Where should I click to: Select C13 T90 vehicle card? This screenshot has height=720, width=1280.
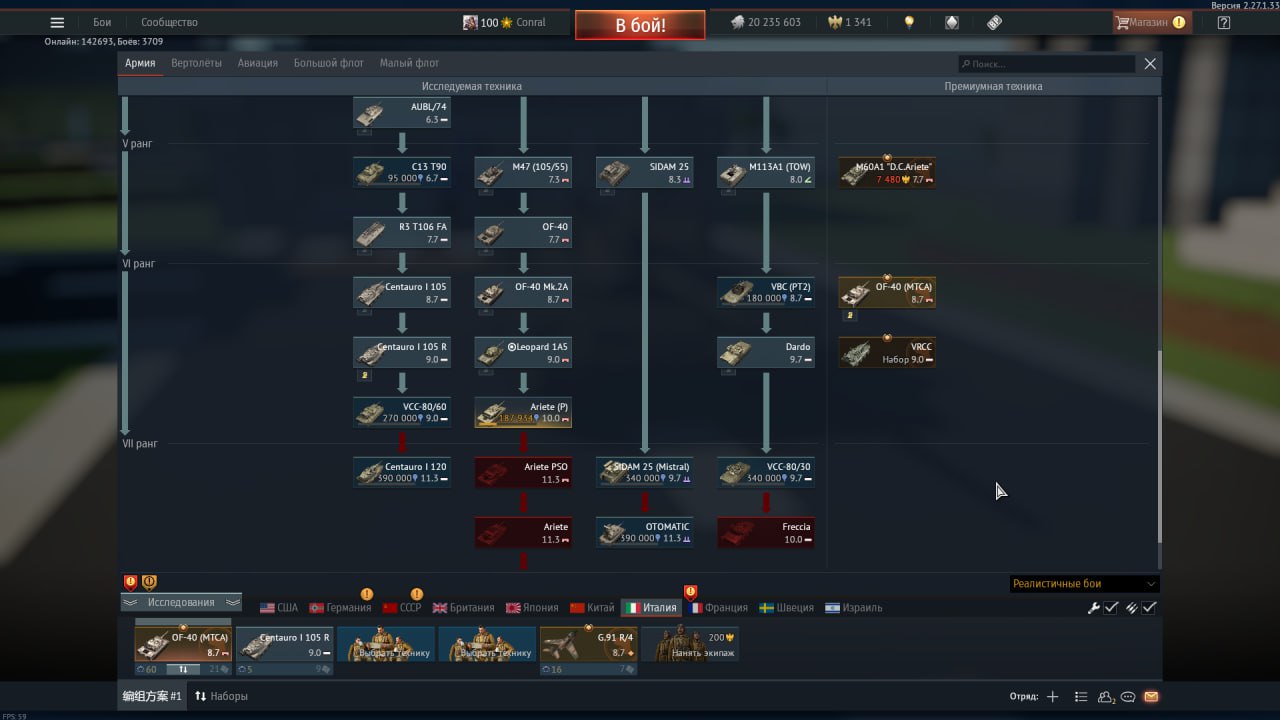(x=402, y=173)
